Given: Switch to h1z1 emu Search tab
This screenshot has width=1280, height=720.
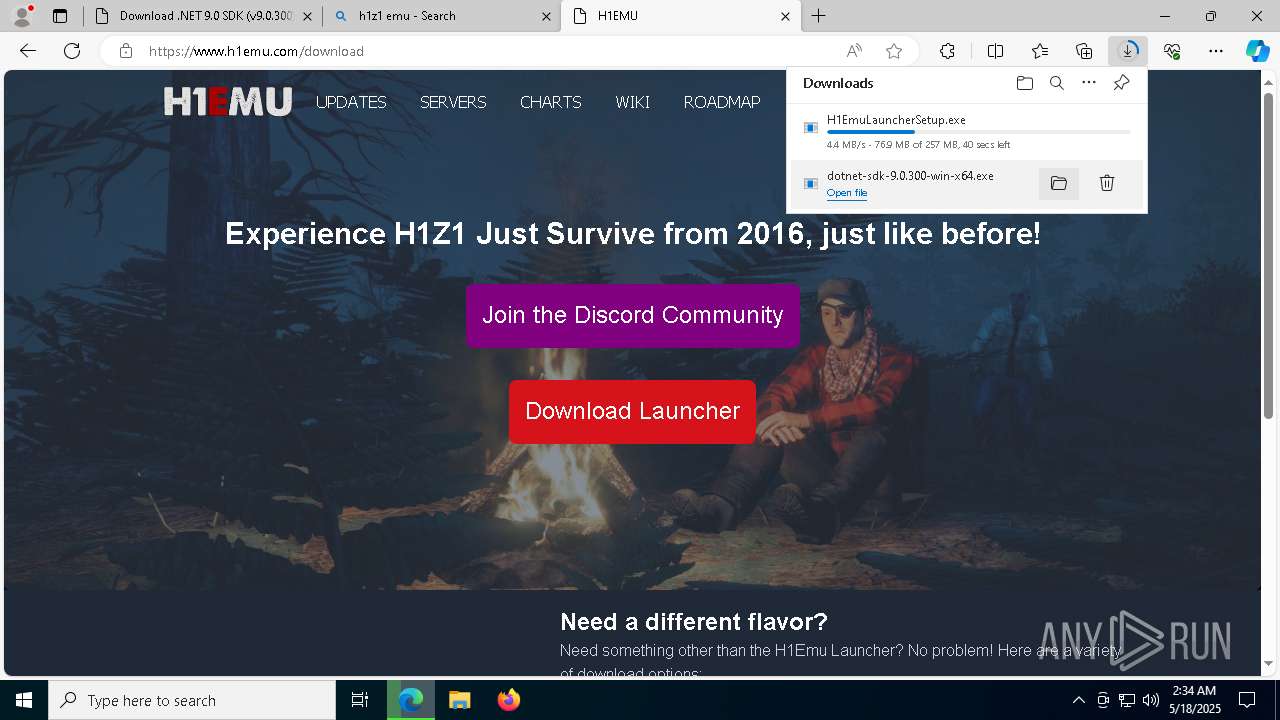Looking at the screenshot, I should [442, 16].
